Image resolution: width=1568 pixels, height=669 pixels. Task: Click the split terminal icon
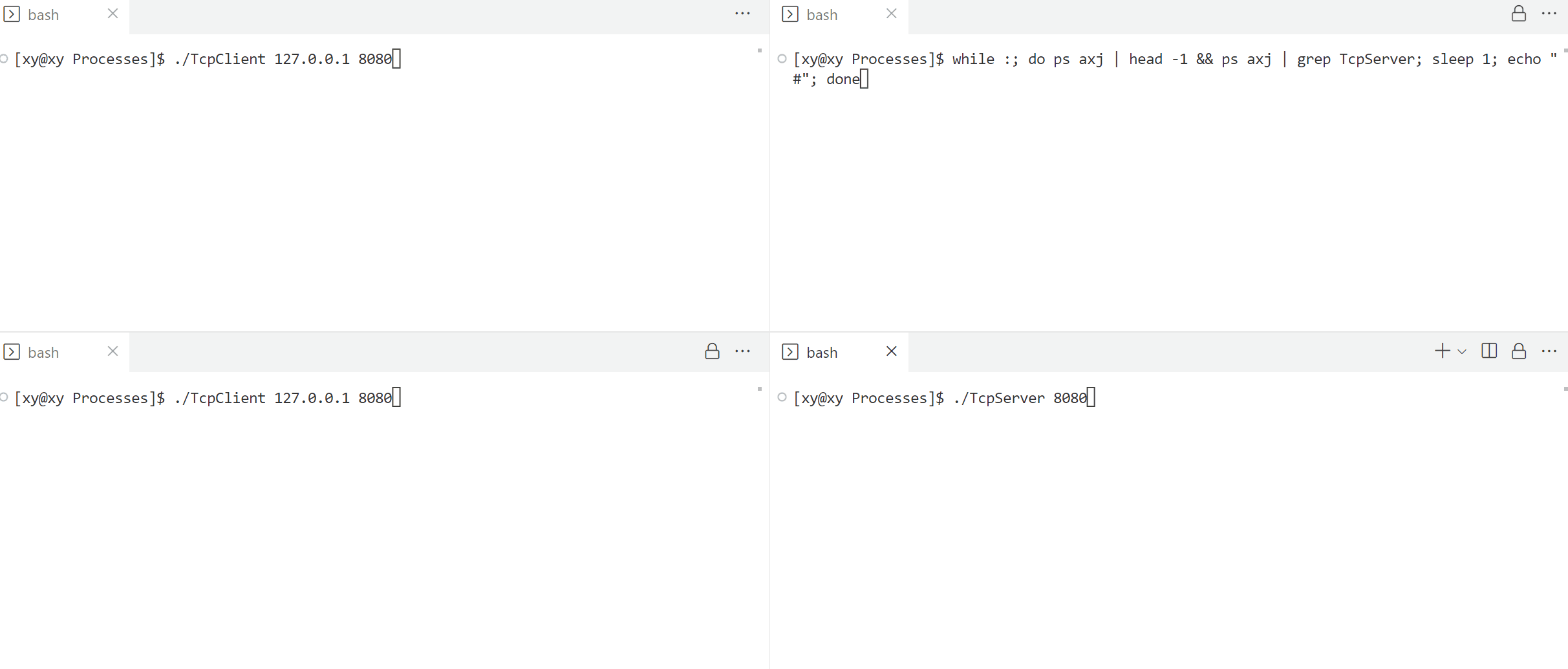(x=1489, y=351)
